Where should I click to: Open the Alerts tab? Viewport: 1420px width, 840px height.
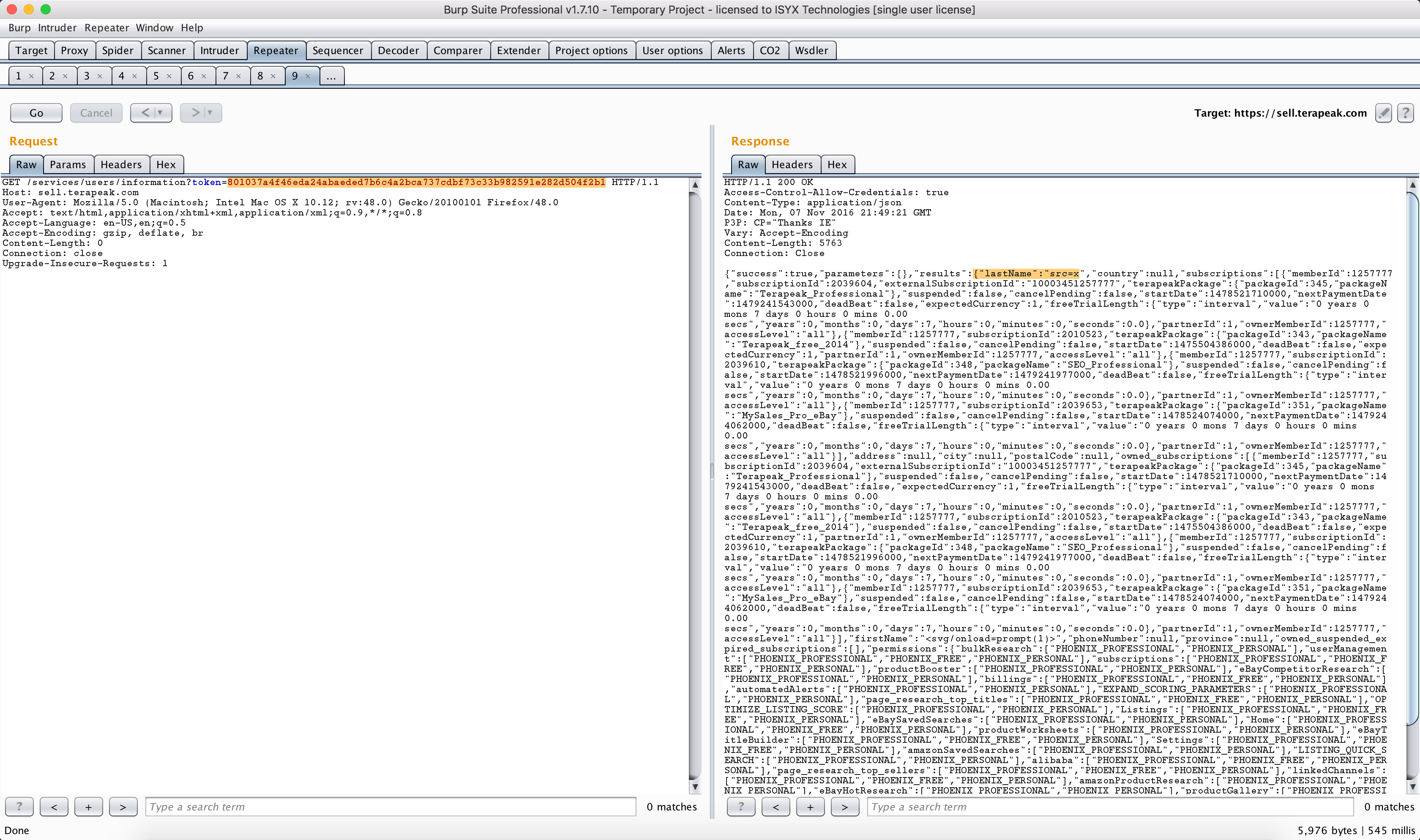tap(731, 50)
